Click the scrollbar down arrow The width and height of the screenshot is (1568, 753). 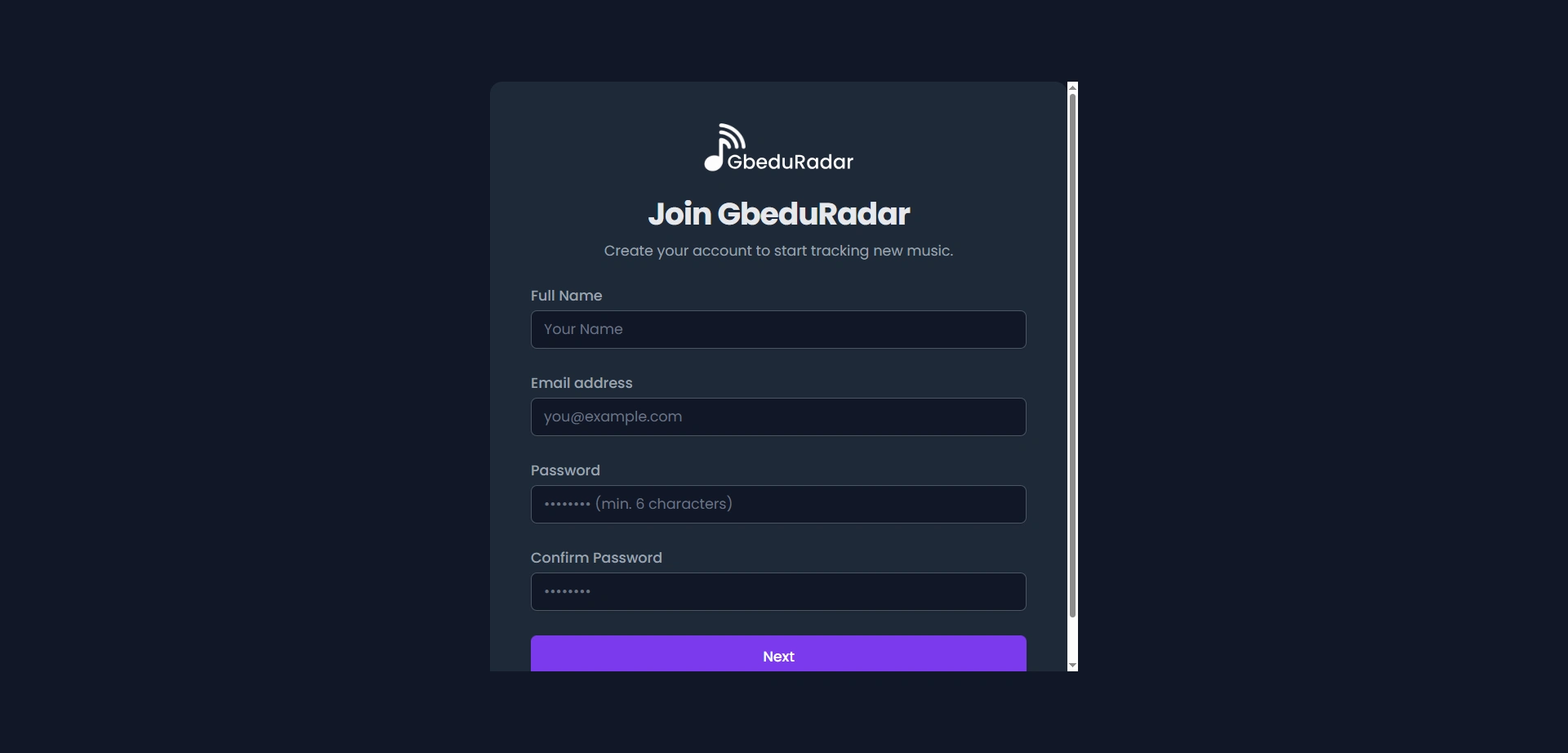[1072, 666]
